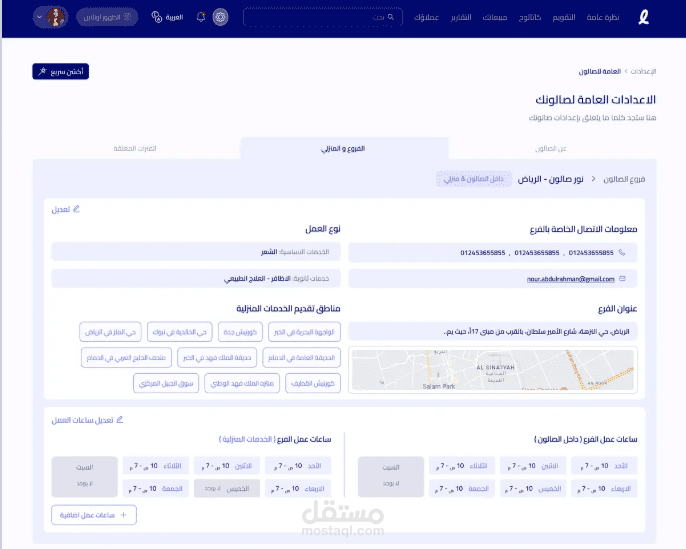Click the phone icon beside the branch numbers
Screen dimensions: 686x549
point(622,252)
